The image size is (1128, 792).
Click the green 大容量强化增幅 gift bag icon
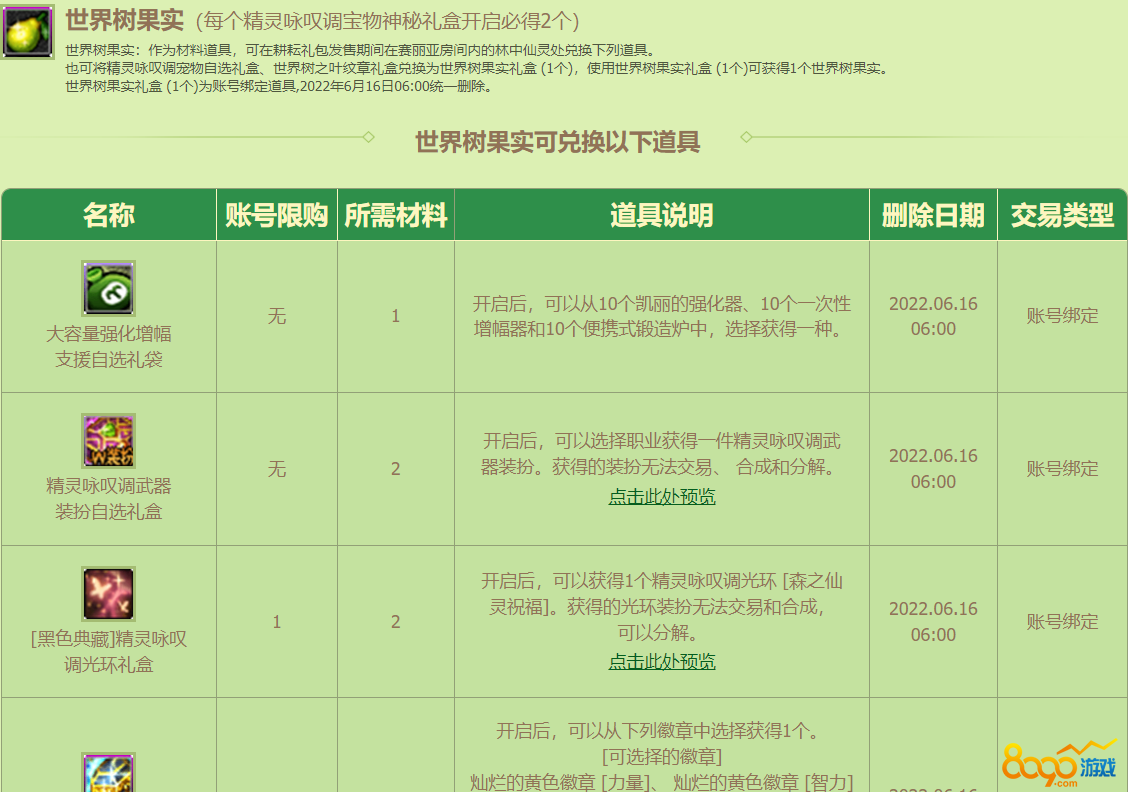(108, 288)
